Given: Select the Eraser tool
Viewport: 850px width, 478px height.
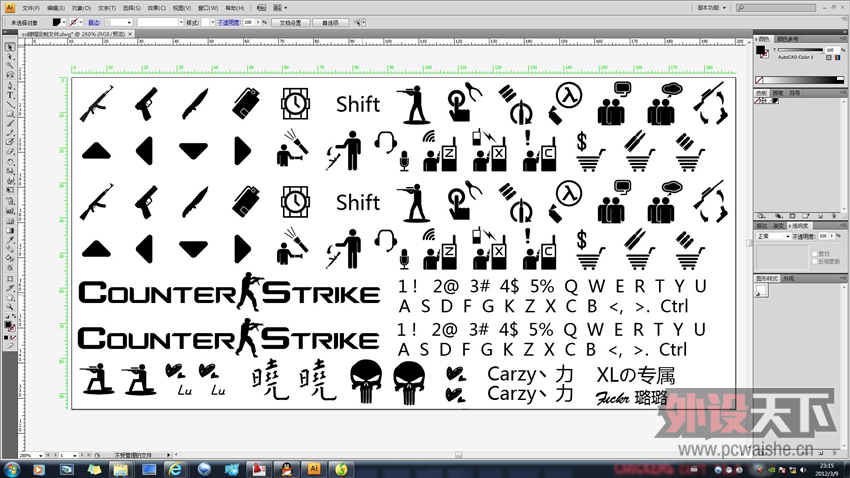Looking at the screenshot, I should [x=10, y=152].
